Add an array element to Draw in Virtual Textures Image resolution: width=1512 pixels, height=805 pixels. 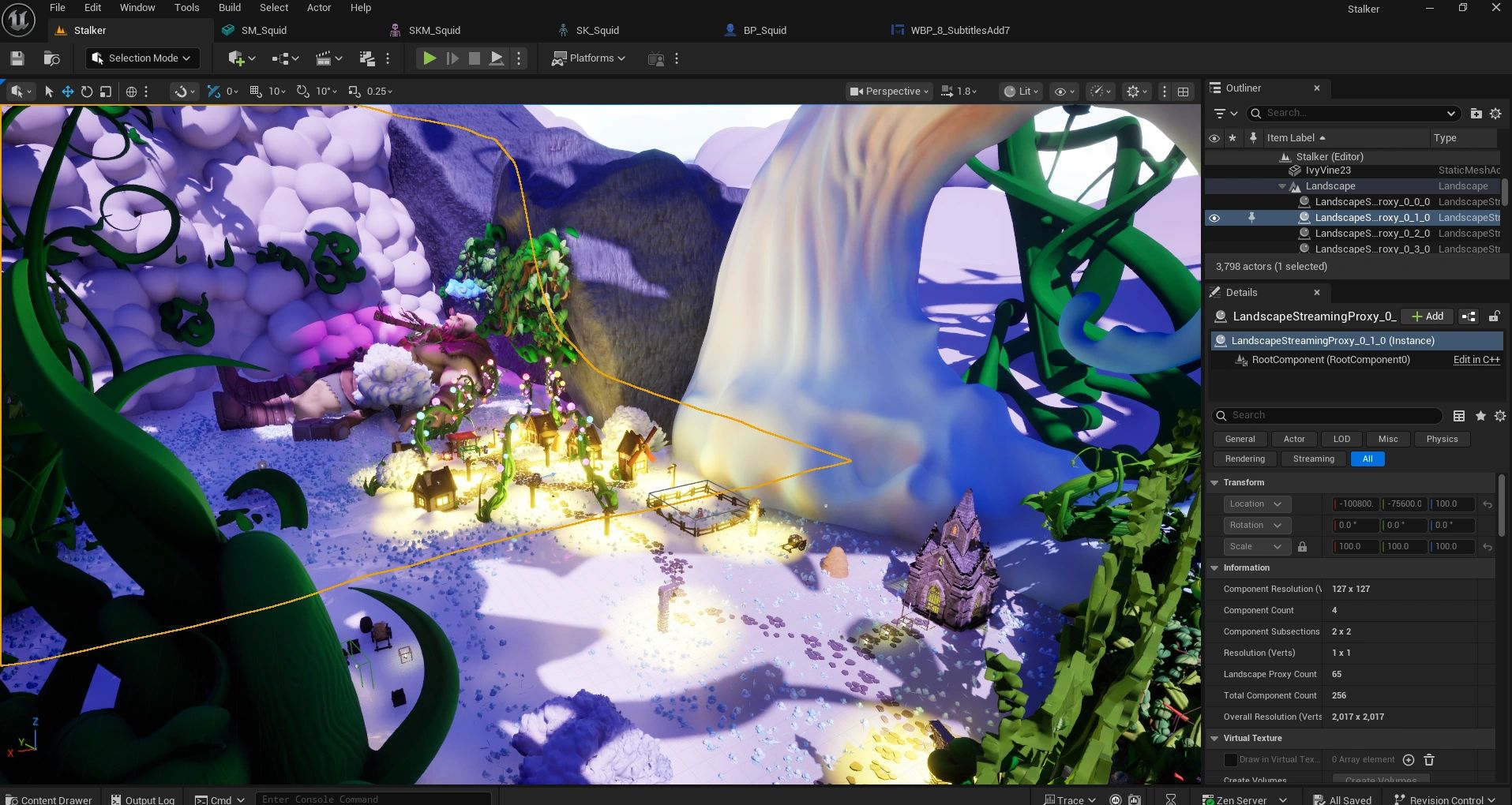click(x=1409, y=760)
